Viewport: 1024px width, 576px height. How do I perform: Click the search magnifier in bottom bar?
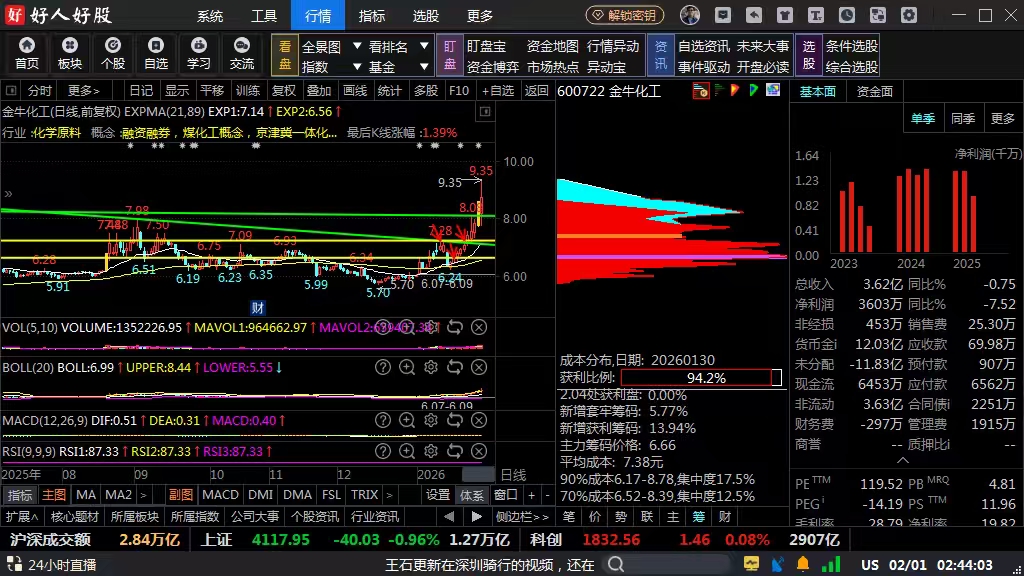(616, 564)
